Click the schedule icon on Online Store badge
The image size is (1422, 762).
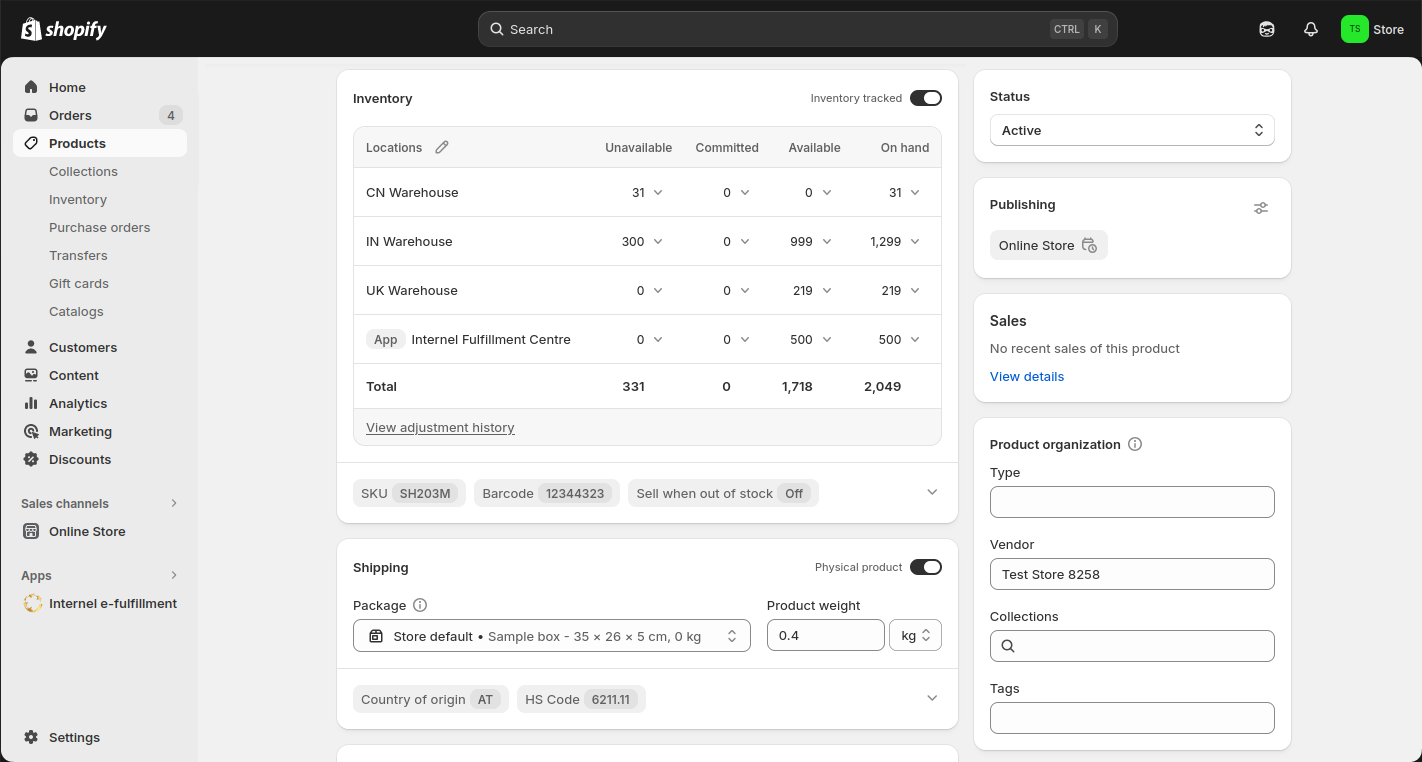(x=1089, y=245)
